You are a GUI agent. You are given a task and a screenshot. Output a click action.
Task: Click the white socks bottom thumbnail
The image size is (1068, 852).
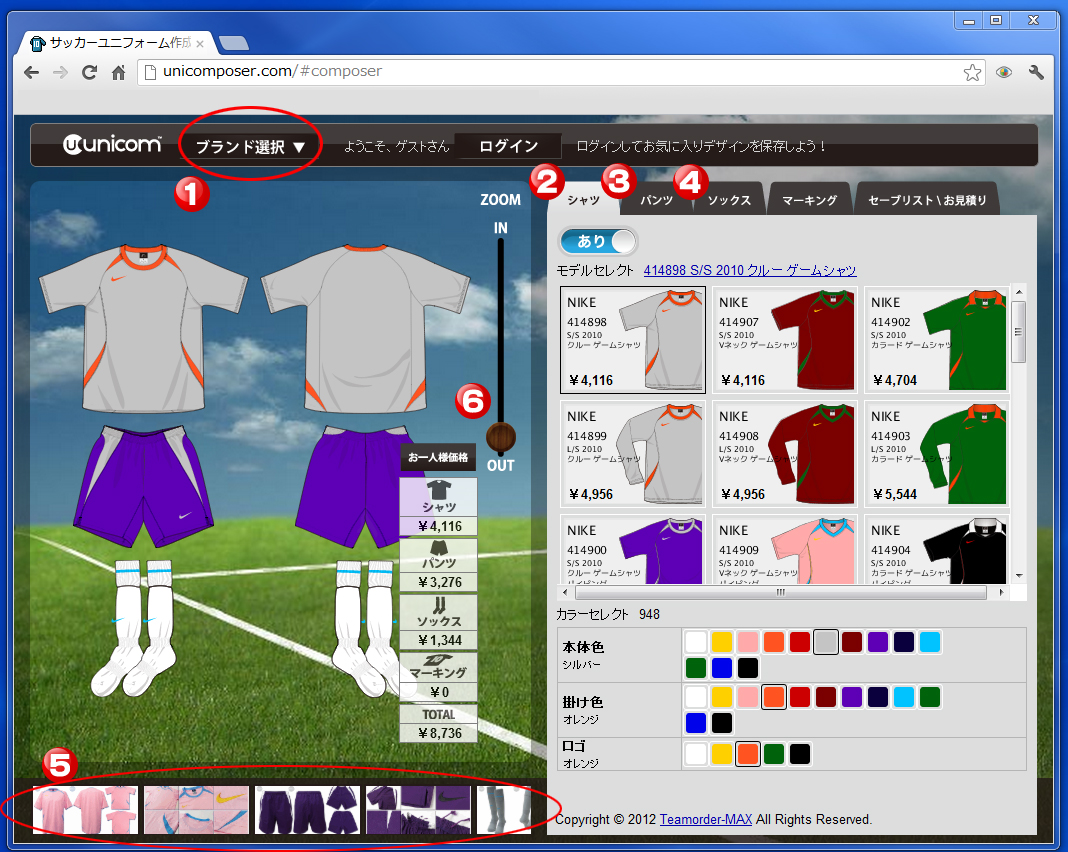click(504, 810)
